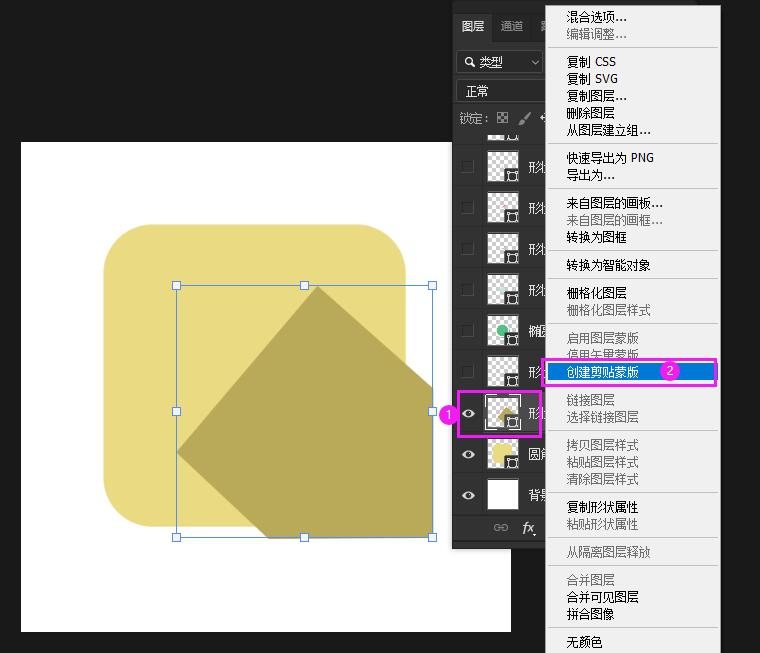Click 启用图层蒙版 menu entry
Screen dimensions: 760x653
click(x=602, y=338)
